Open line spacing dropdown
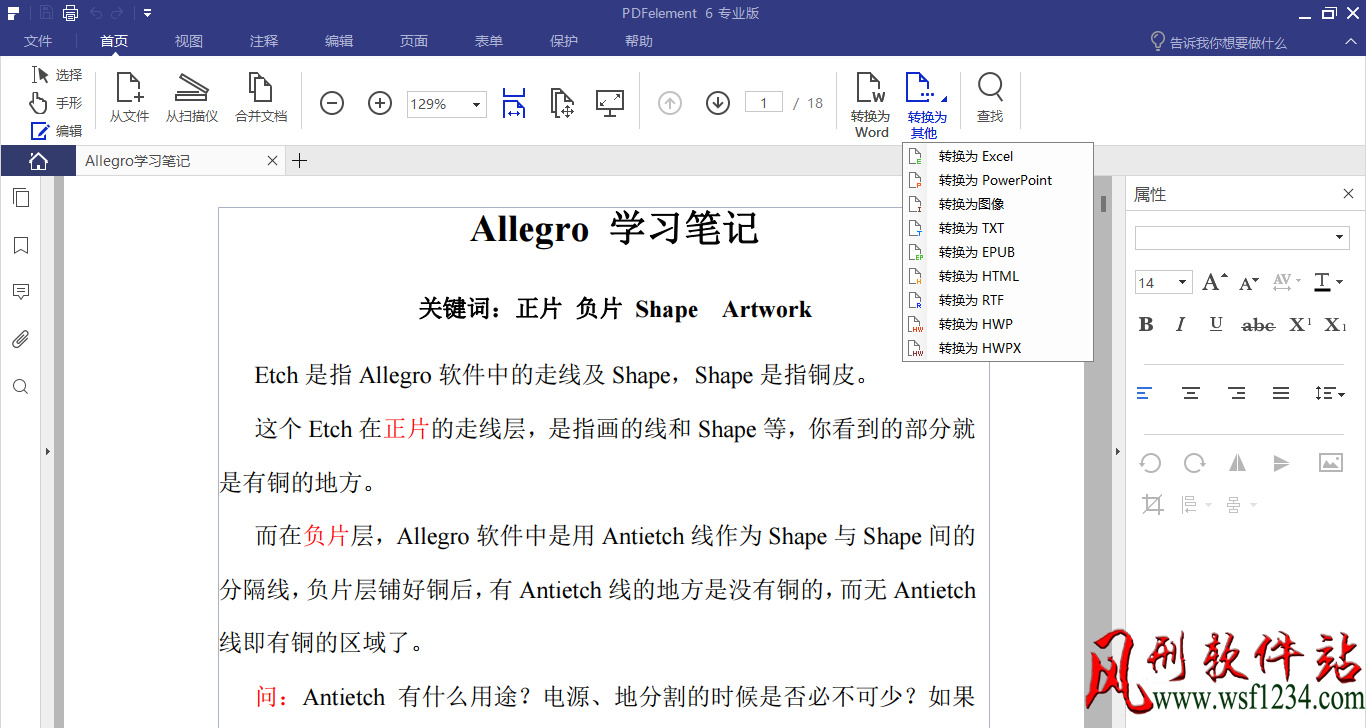 [x=1329, y=393]
